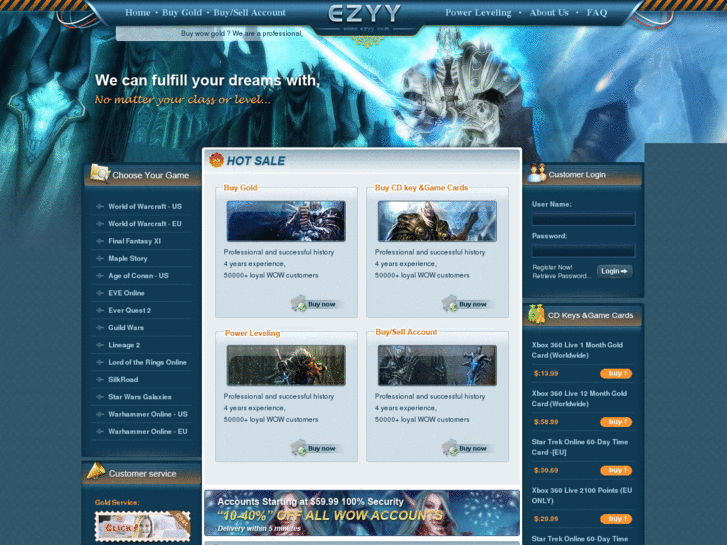Click Retrieve Password link

pyautogui.click(x=561, y=276)
